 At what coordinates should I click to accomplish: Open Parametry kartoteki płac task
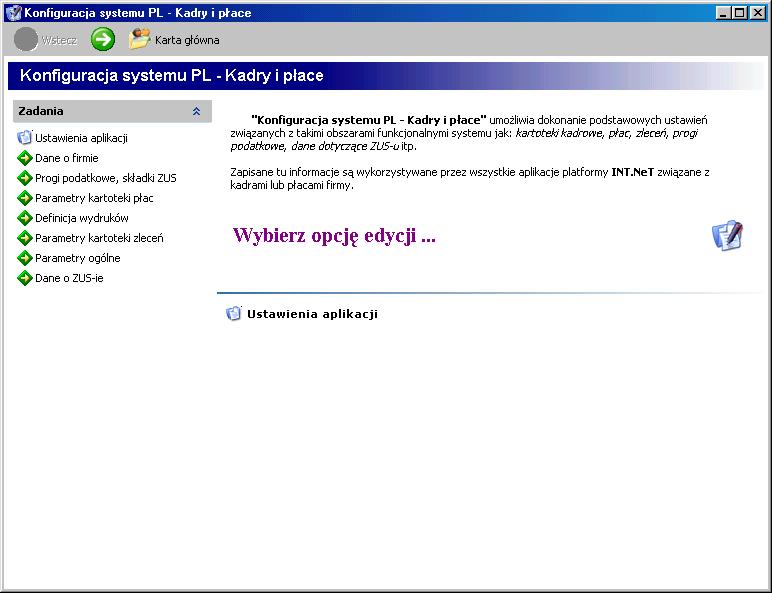pyautogui.click(x=95, y=198)
